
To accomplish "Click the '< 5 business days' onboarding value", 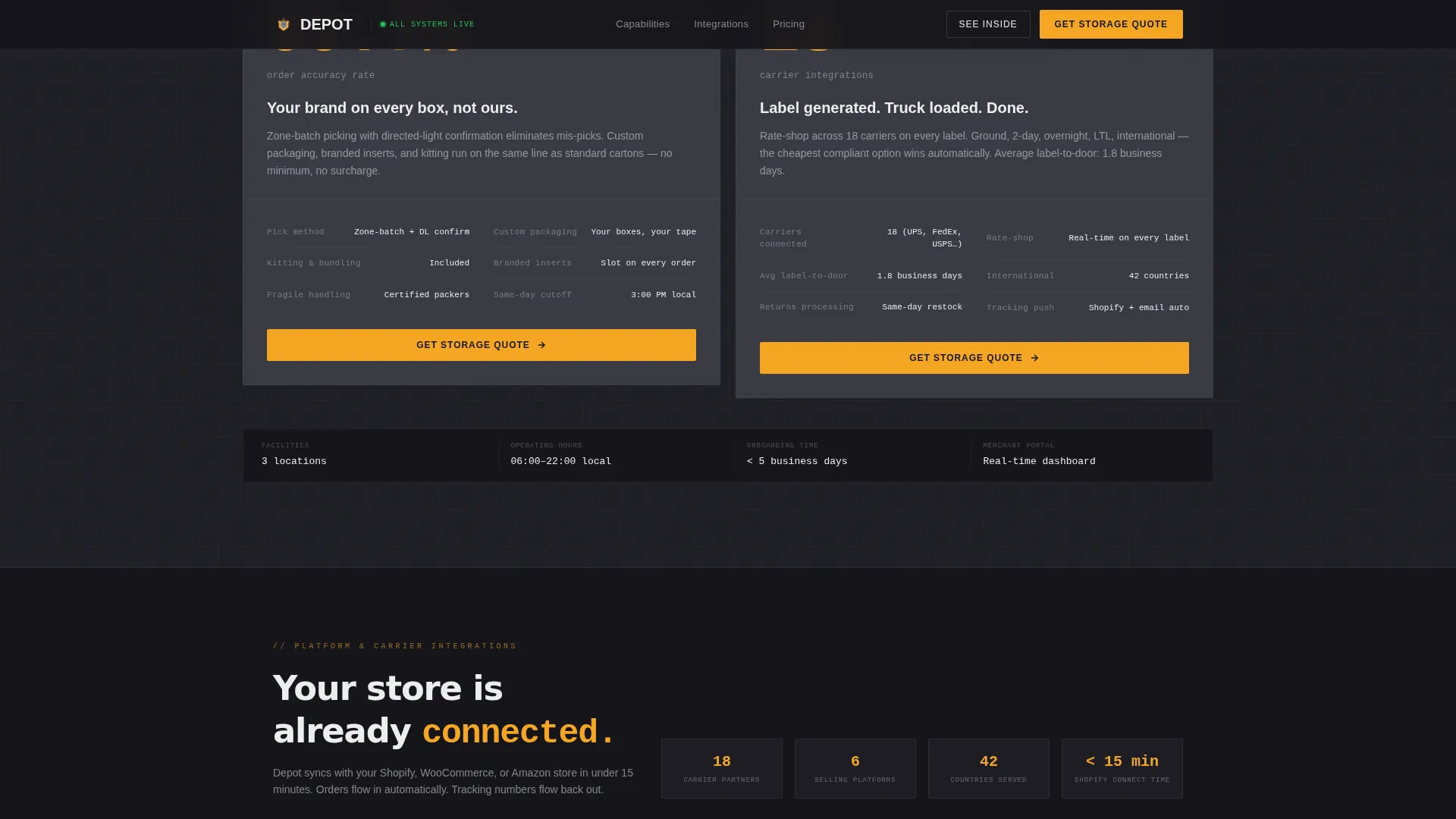I will (797, 461).
